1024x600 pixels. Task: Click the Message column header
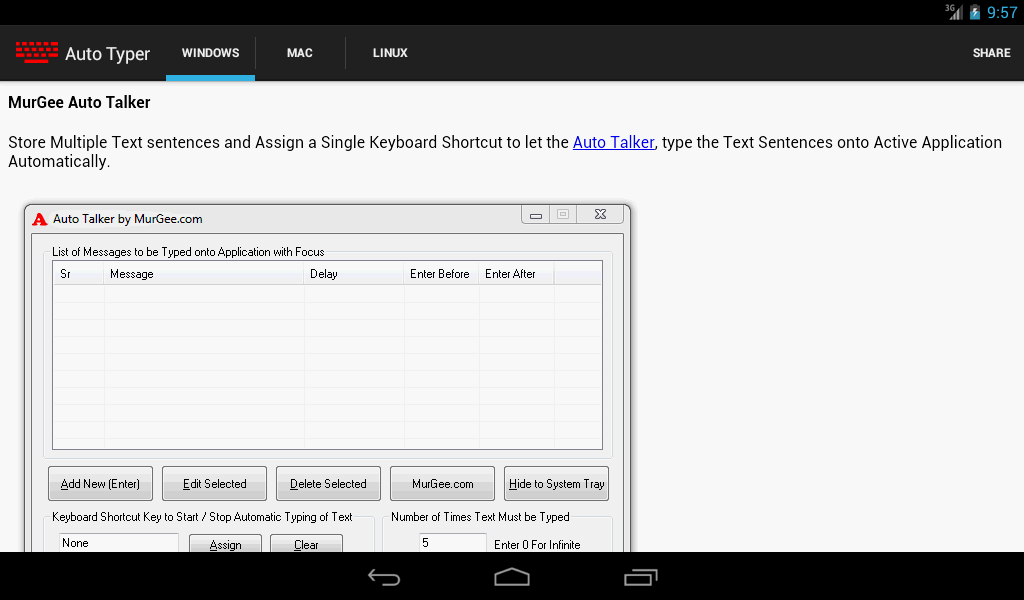click(x=204, y=274)
